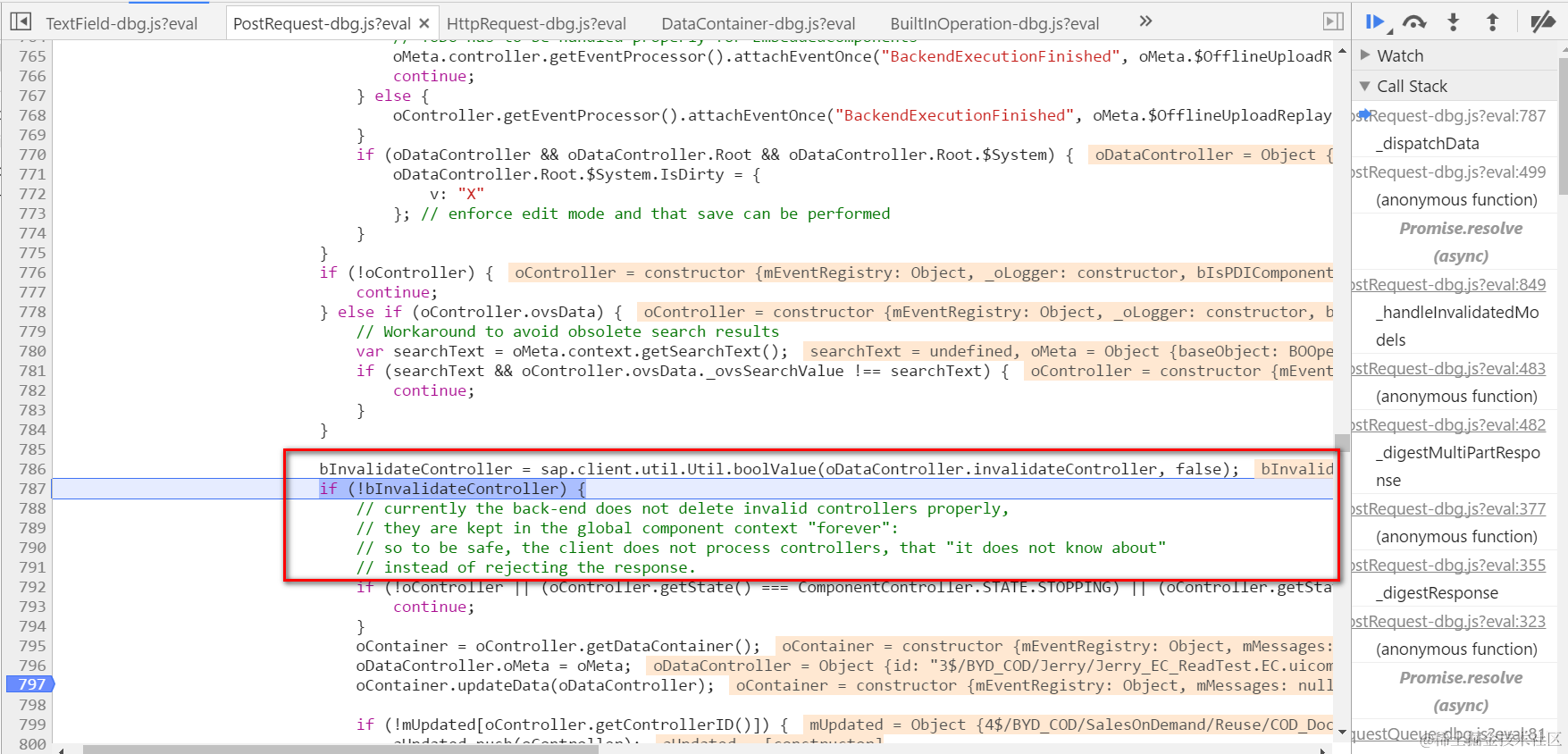Select _digestMultiPartResponse stack frame
The width and height of the screenshot is (1568, 754).
1458,466
